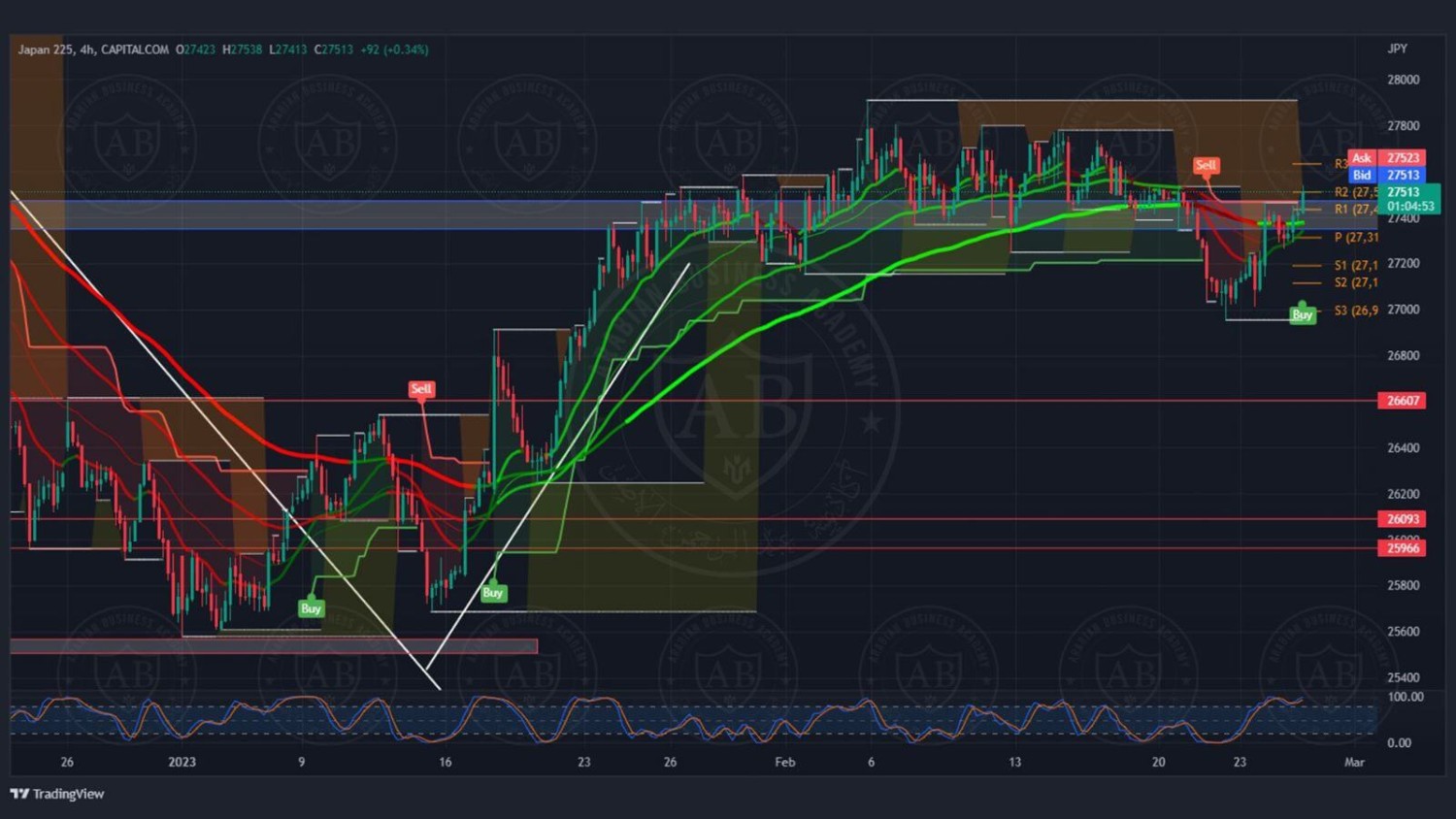Click the 26400 price axis label
The image size is (1456, 819).
point(1403,448)
